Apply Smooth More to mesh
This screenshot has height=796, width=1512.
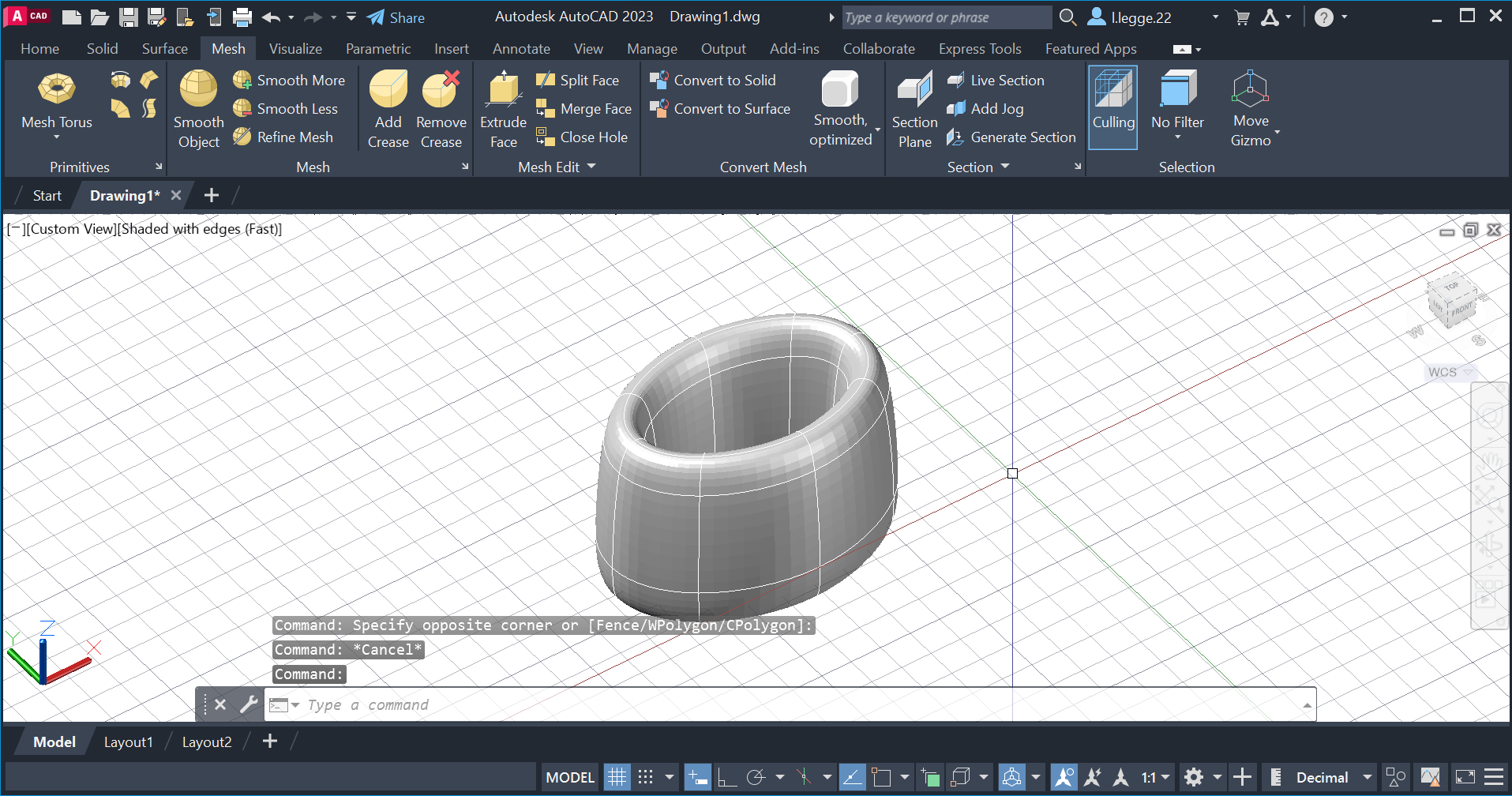(289, 80)
